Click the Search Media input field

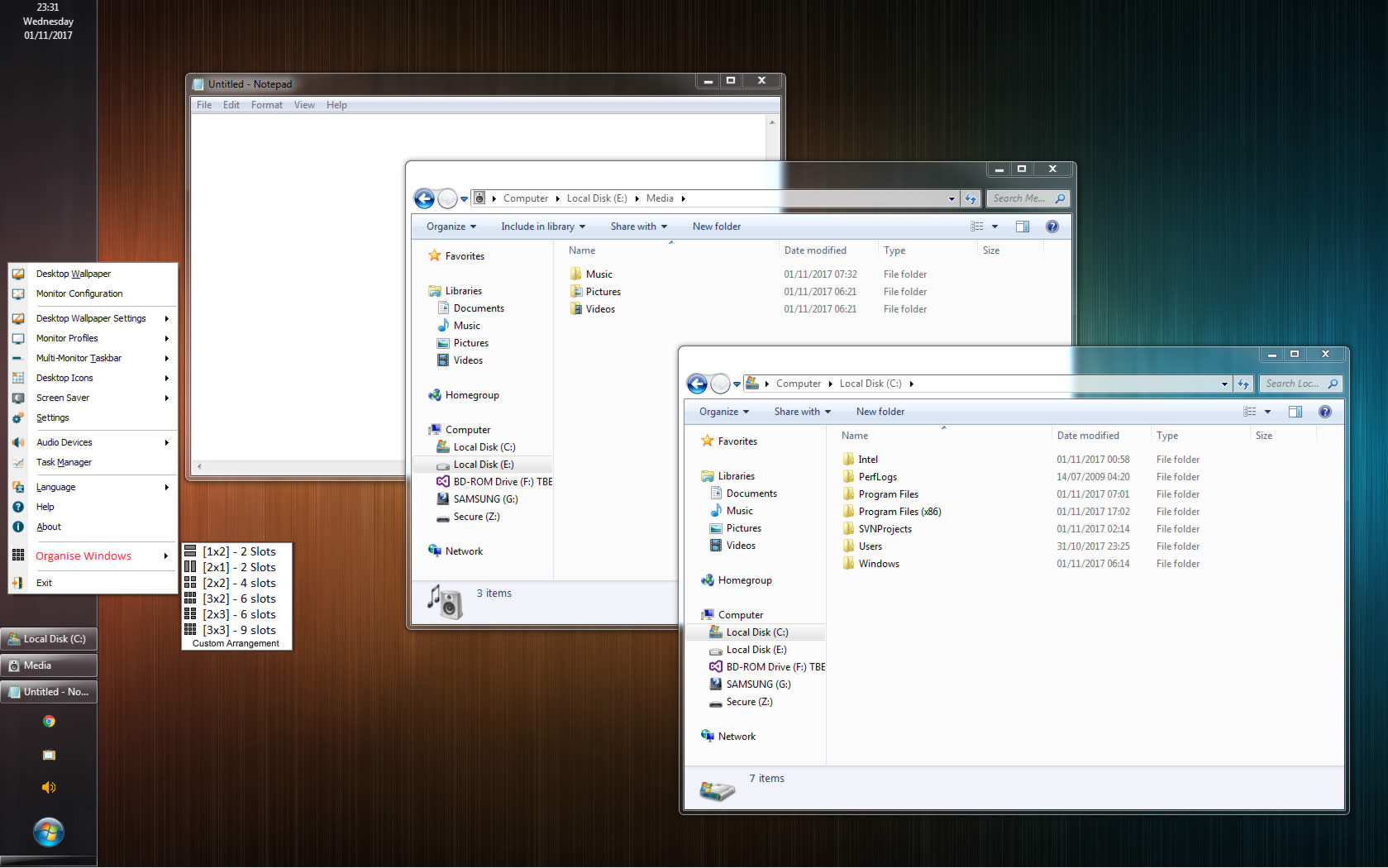click(1020, 198)
